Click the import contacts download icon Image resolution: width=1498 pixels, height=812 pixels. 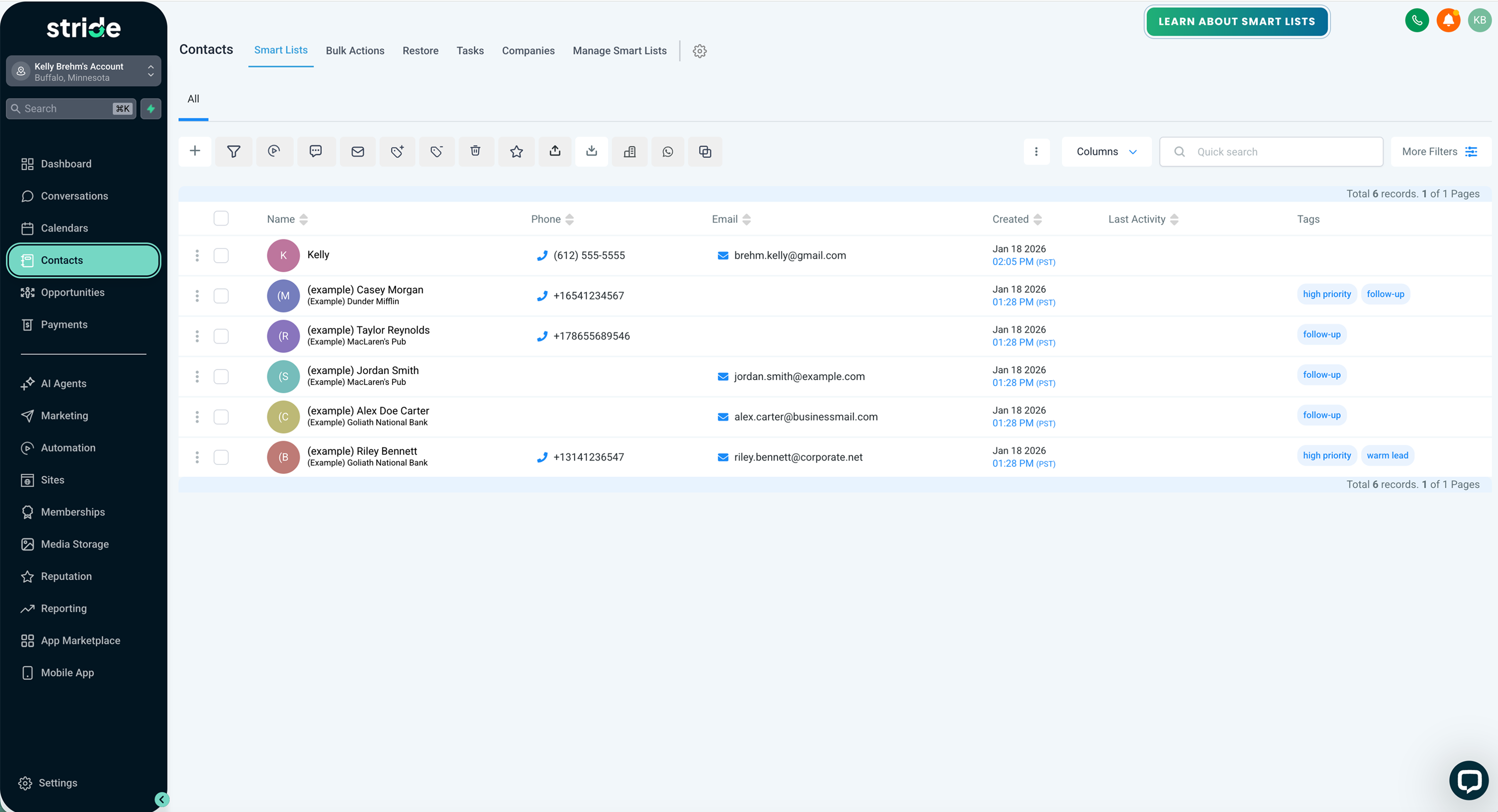tap(591, 151)
